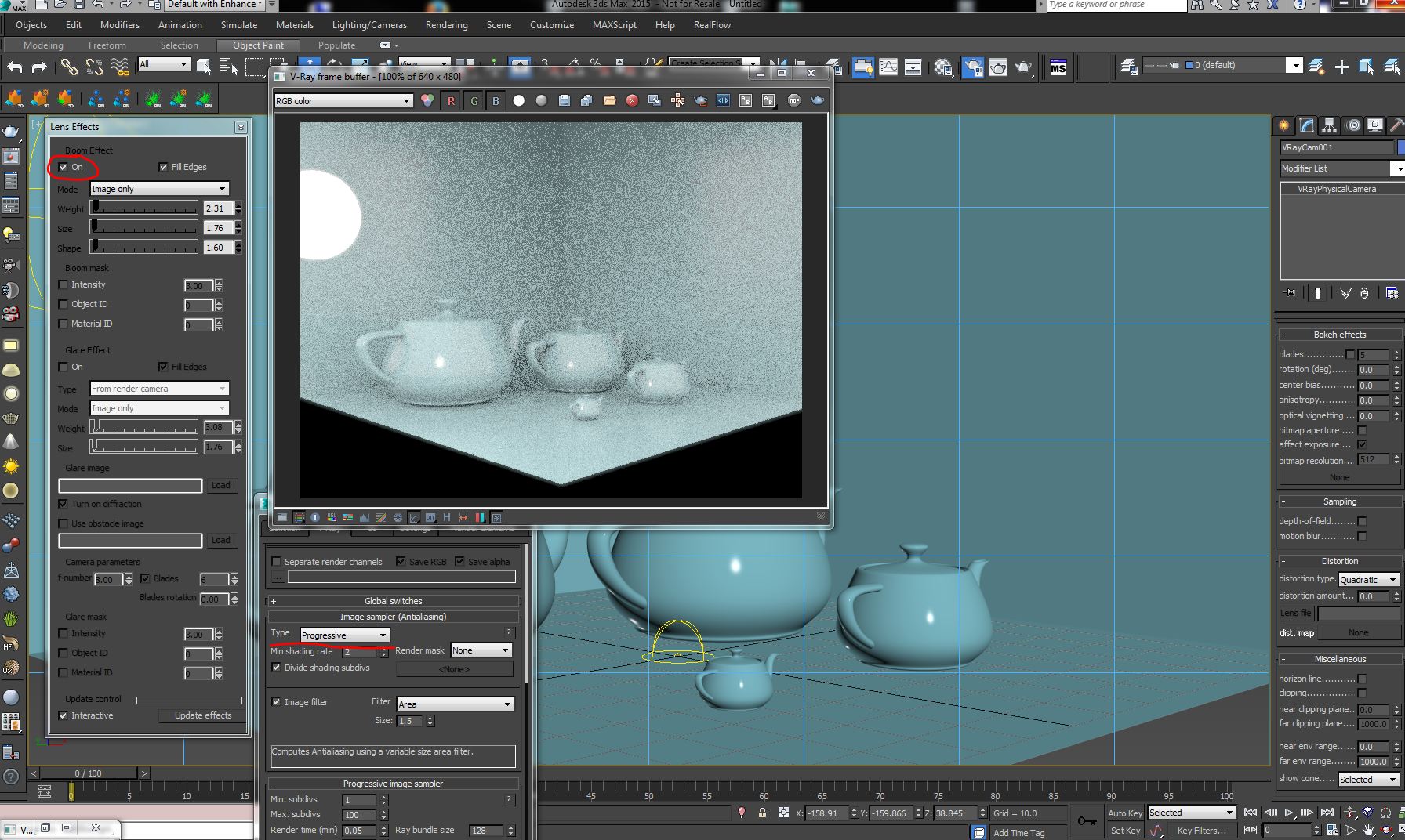
Task: Open the RGB color channel dropdown
Action: [343, 101]
